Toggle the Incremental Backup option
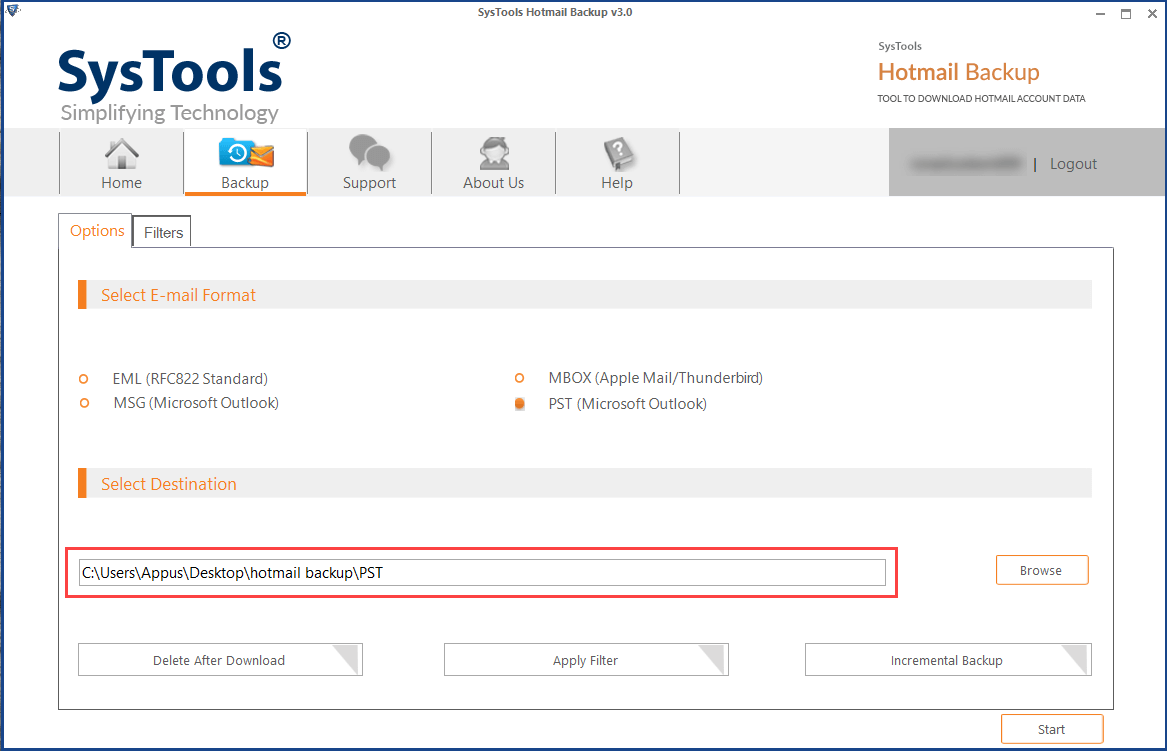1167x751 pixels. 947,660
